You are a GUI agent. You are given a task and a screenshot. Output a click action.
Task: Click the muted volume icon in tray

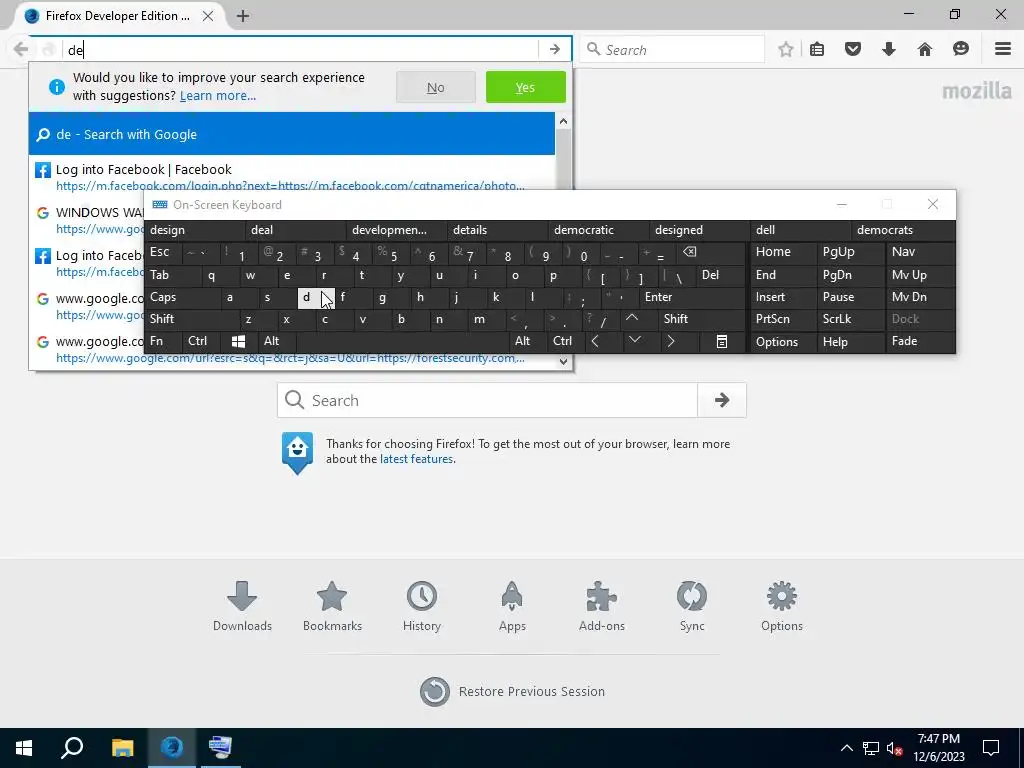pos(894,748)
